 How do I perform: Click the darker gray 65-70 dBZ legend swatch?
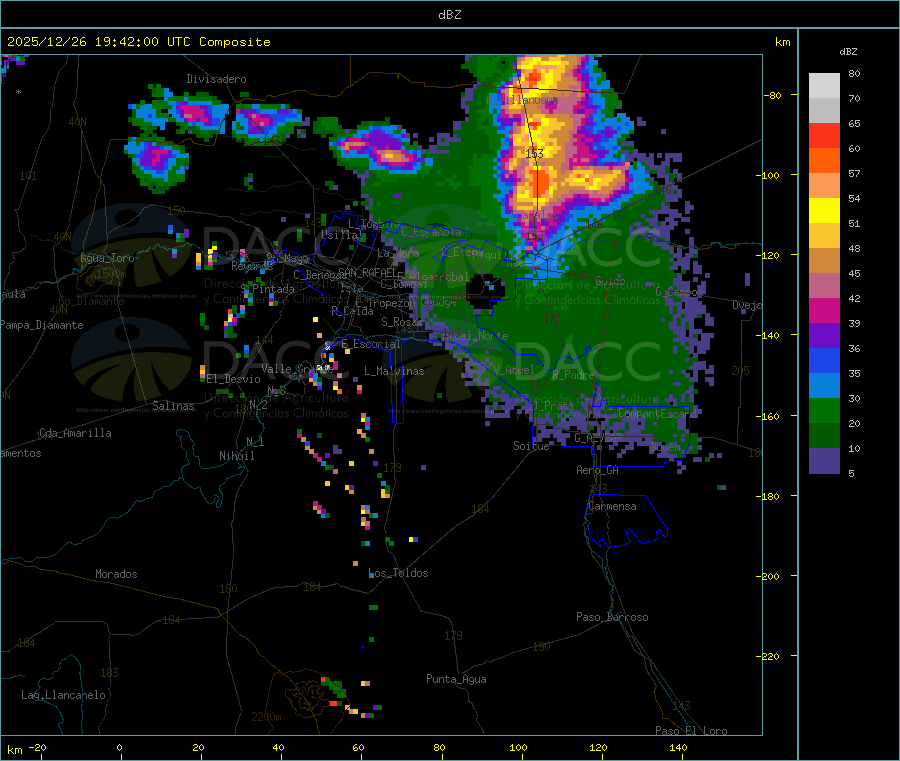coord(824,111)
